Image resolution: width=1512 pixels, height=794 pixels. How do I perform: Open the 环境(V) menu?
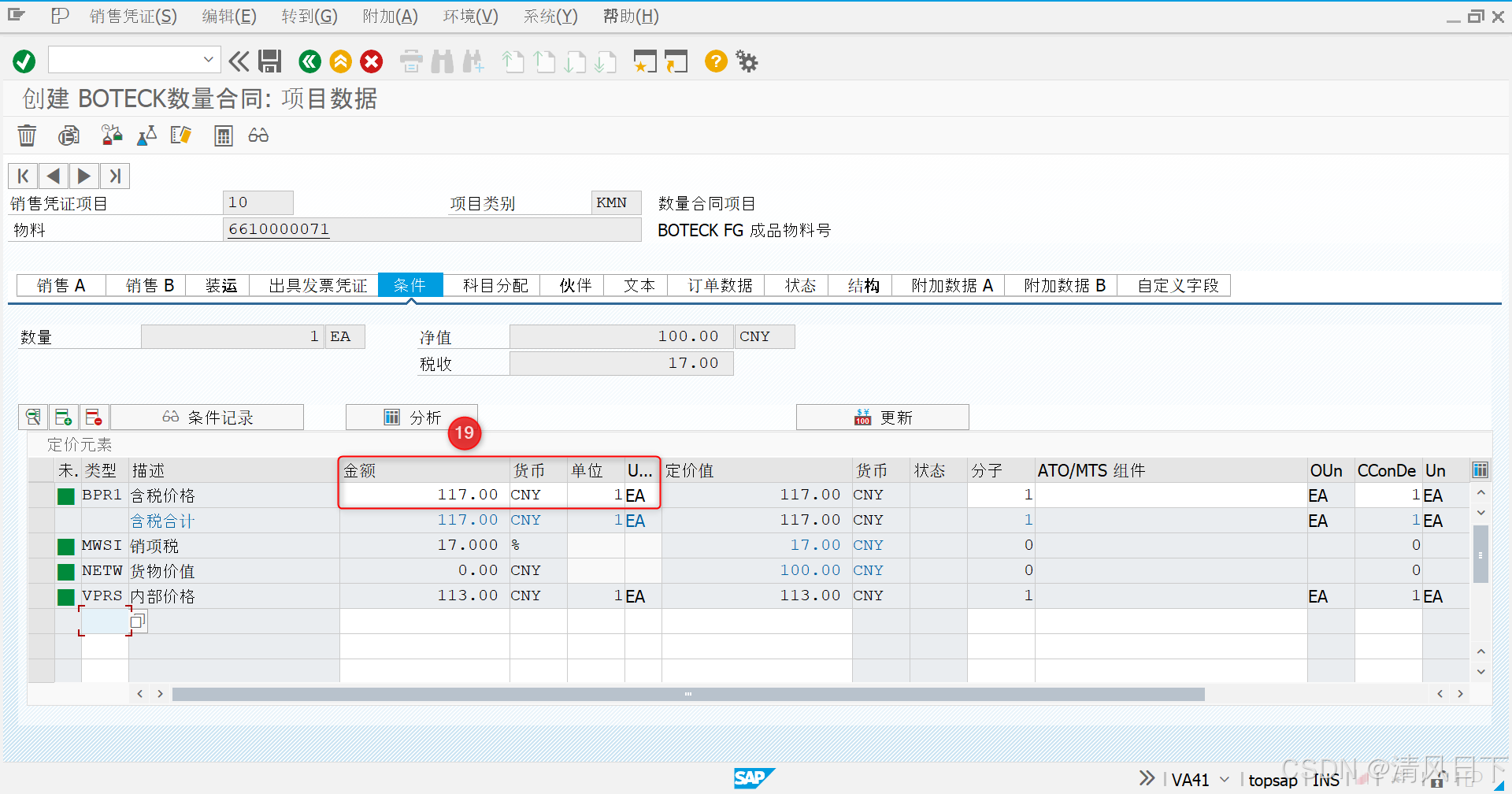470,16
